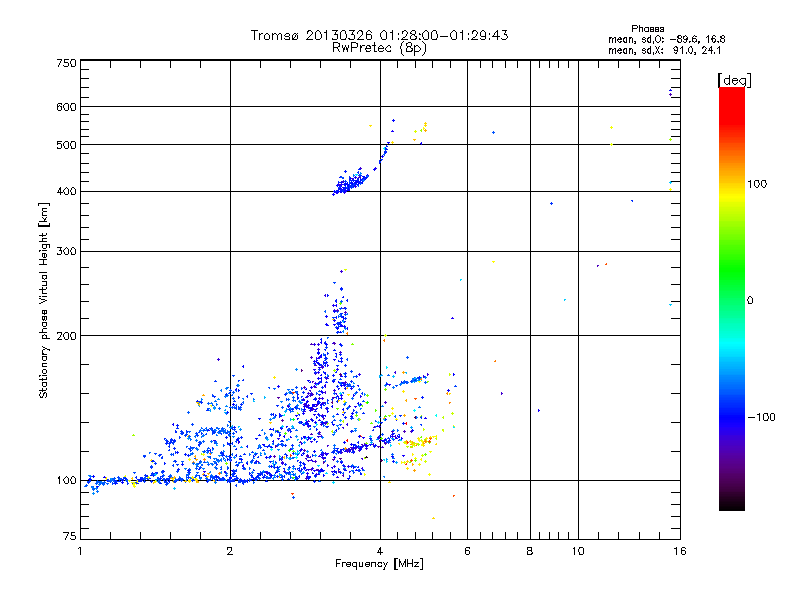The image size is (800, 600).
Task: Click the y-axis tick label '400'
Action: [66, 192]
